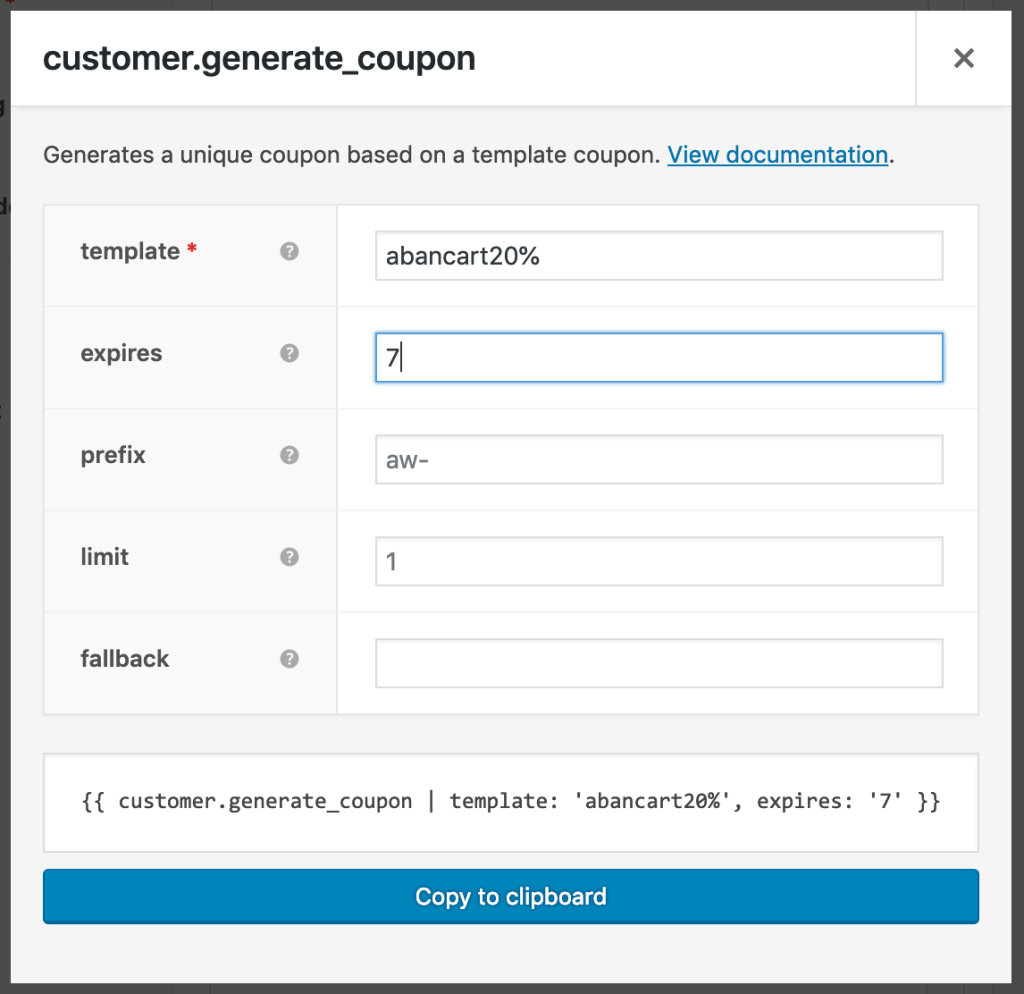
Task: Click the help icon next to fallback
Action: tap(289, 659)
